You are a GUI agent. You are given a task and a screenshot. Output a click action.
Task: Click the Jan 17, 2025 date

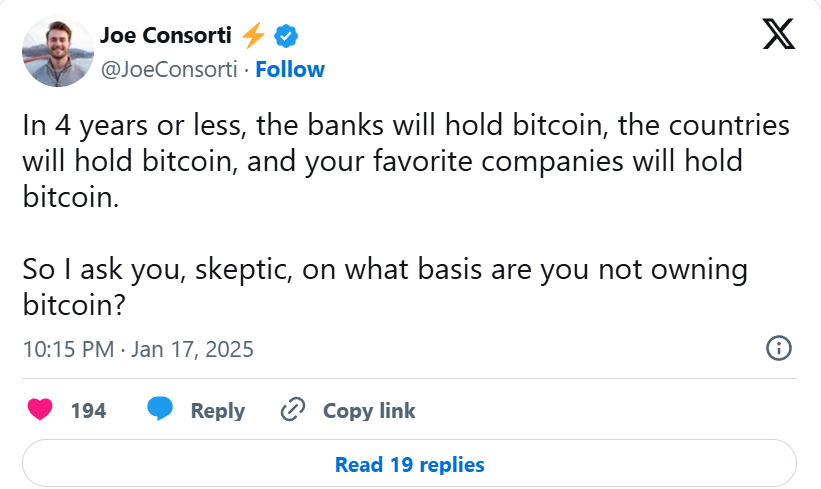click(x=192, y=349)
